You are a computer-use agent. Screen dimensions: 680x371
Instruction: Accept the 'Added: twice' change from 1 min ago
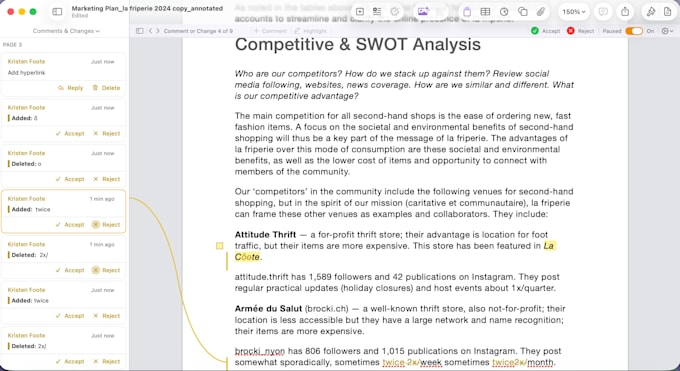click(x=70, y=224)
